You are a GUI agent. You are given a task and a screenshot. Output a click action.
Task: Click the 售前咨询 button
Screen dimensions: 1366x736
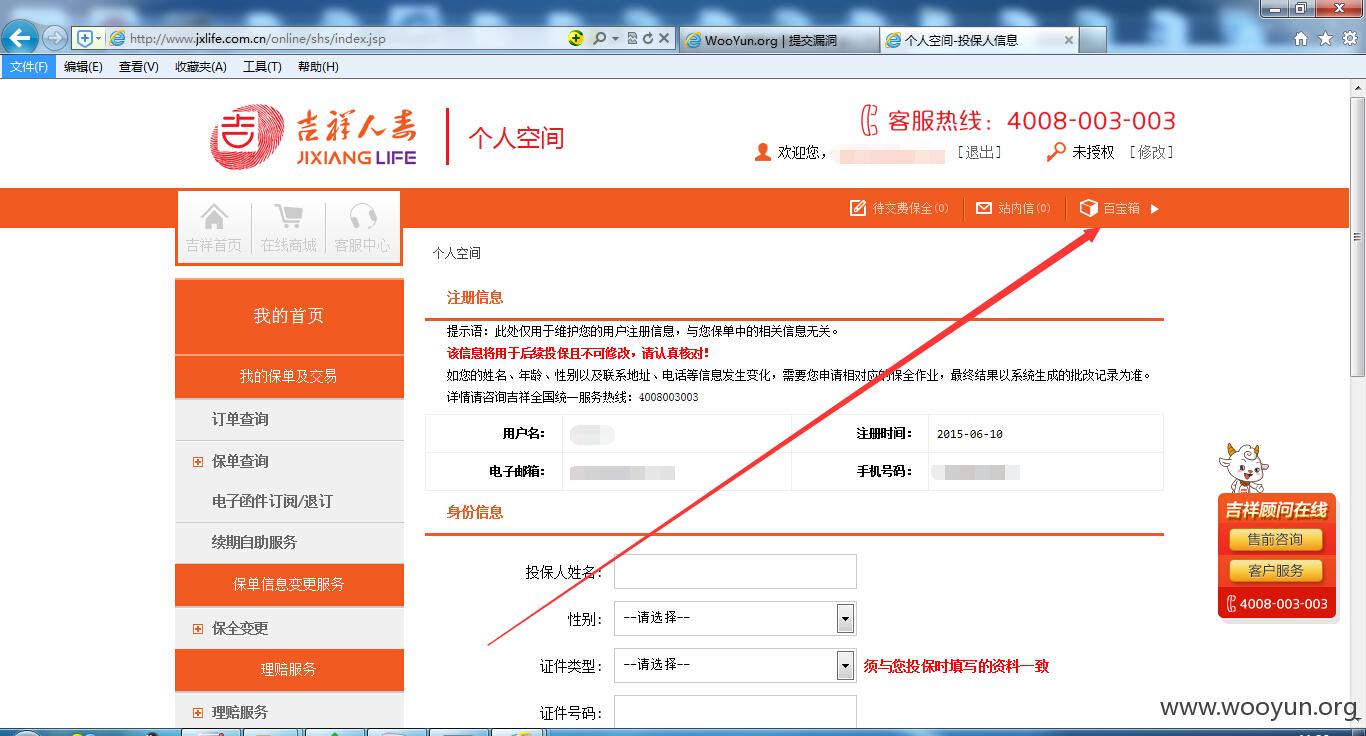(x=1275, y=539)
